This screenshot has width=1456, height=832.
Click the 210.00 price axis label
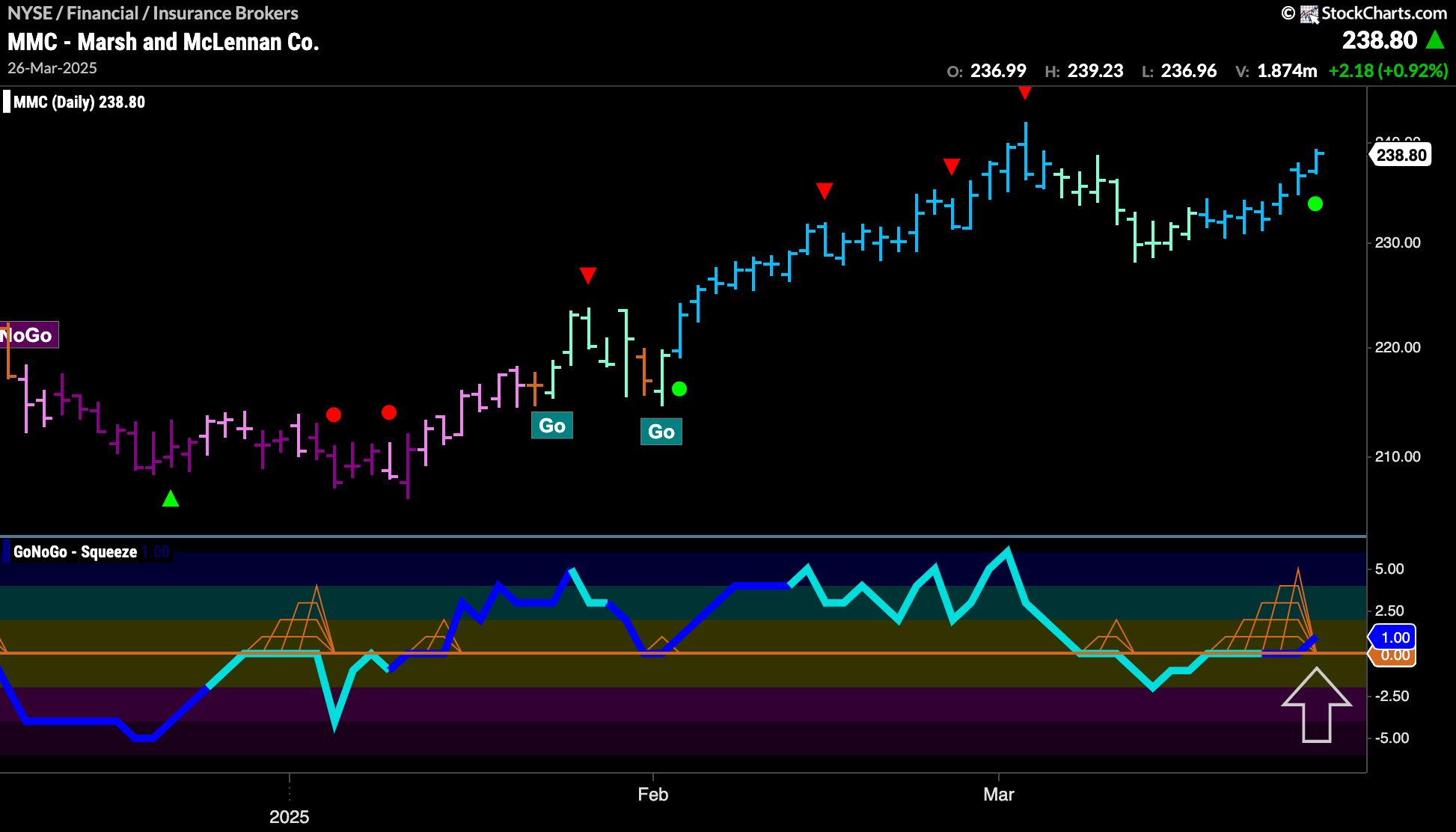tap(1398, 456)
